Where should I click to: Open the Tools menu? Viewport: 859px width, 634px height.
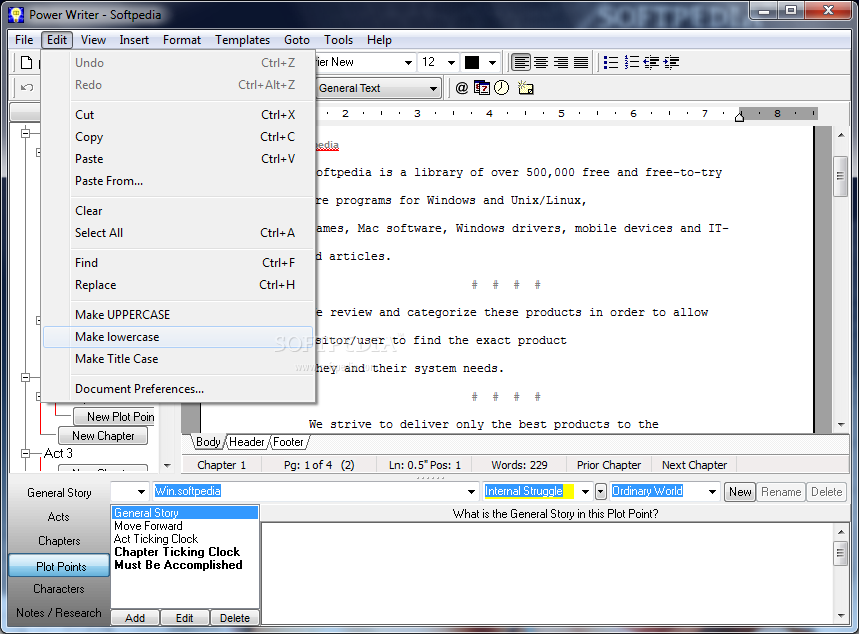coord(338,40)
